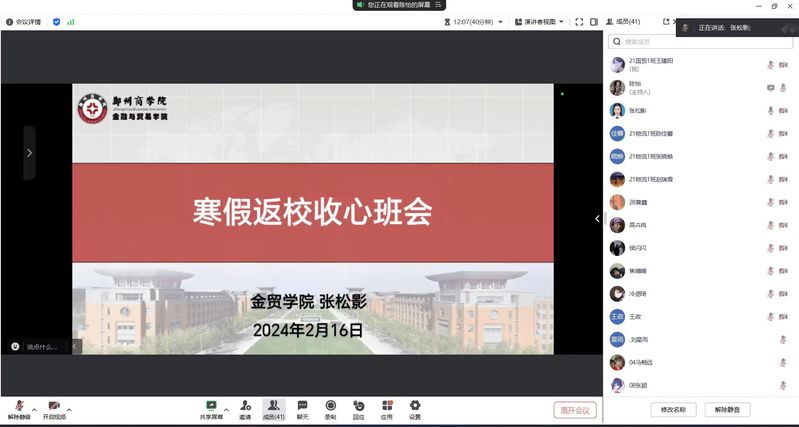This screenshot has width=799, height=427.
Task: Toggle microphone with 解除静音 in bottom-left toolbar
Action: (x=19, y=408)
